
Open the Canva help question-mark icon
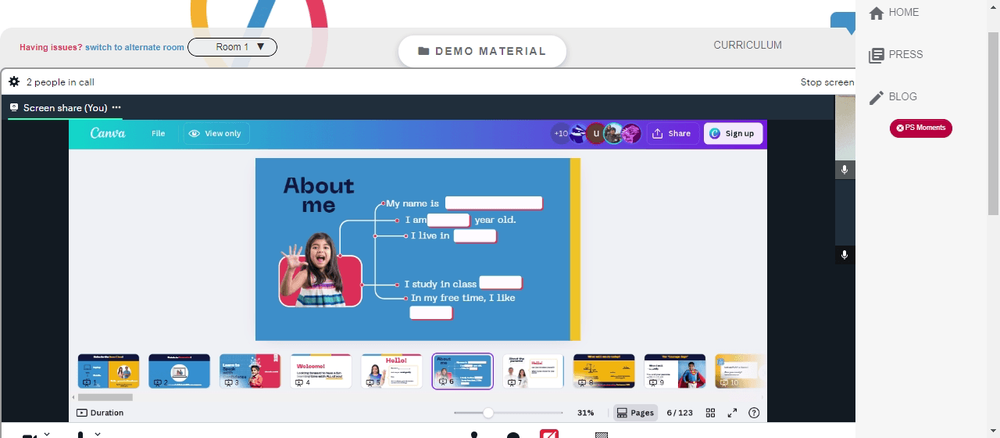754,413
